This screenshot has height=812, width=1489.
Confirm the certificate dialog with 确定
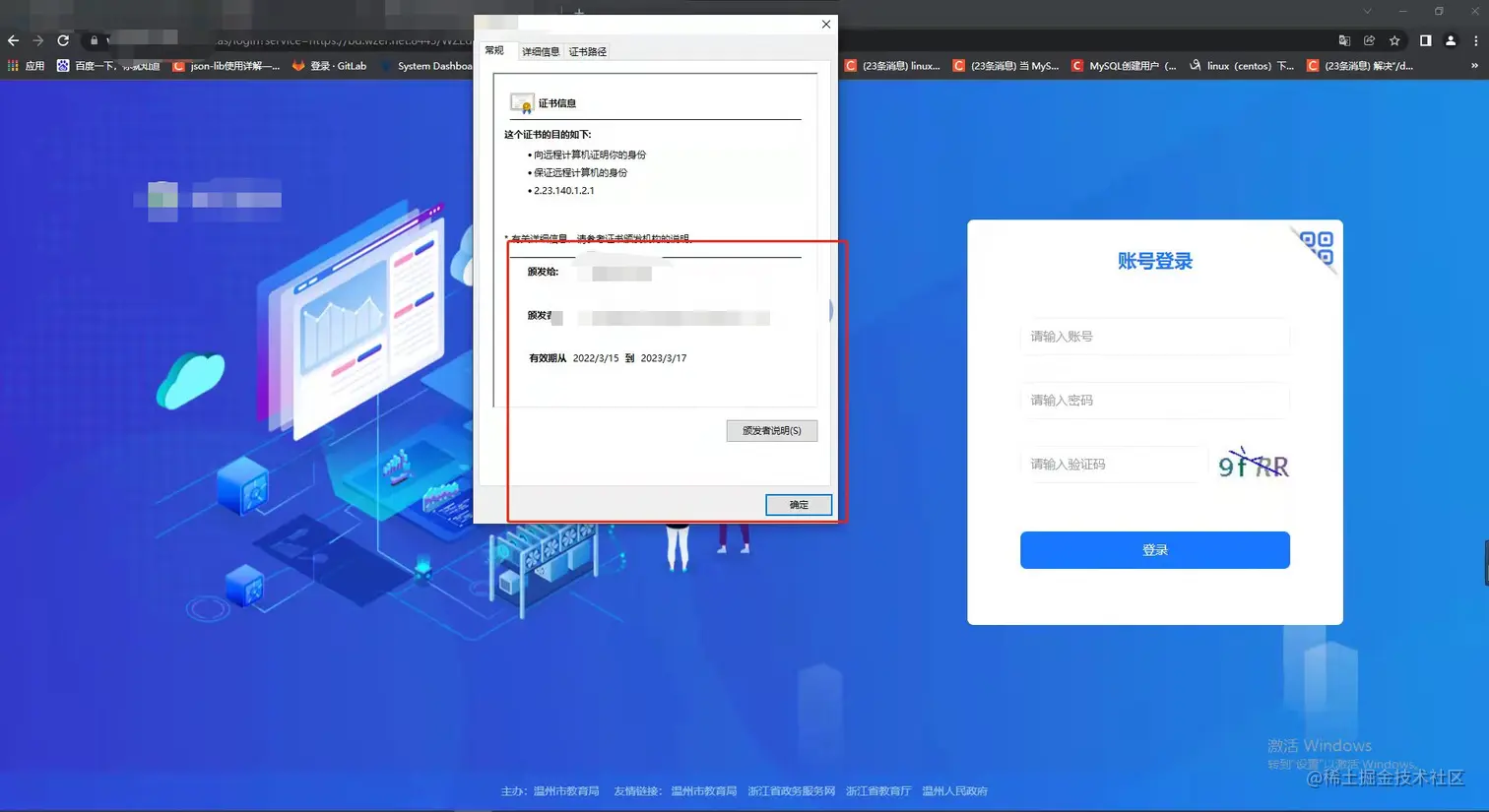[799, 505]
